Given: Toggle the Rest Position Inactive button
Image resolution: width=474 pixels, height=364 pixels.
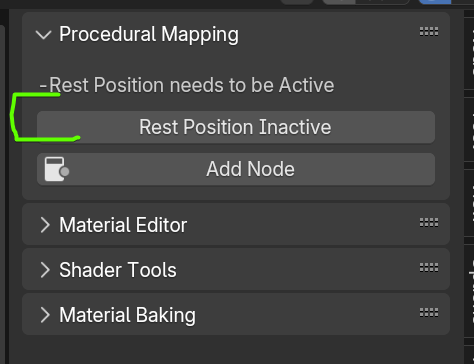Looking at the screenshot, I should point(236,127).
